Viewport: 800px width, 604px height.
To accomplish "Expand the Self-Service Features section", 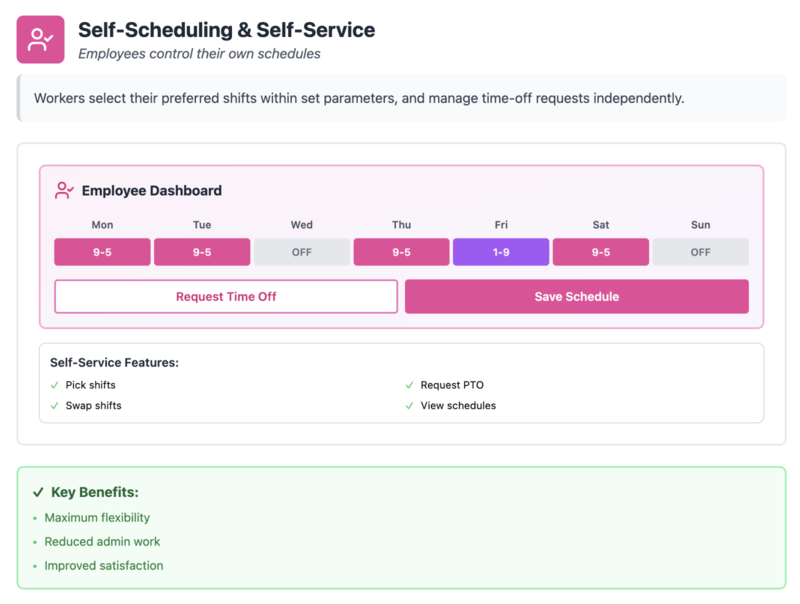I will pyautogui.click(x=400, y=384).
